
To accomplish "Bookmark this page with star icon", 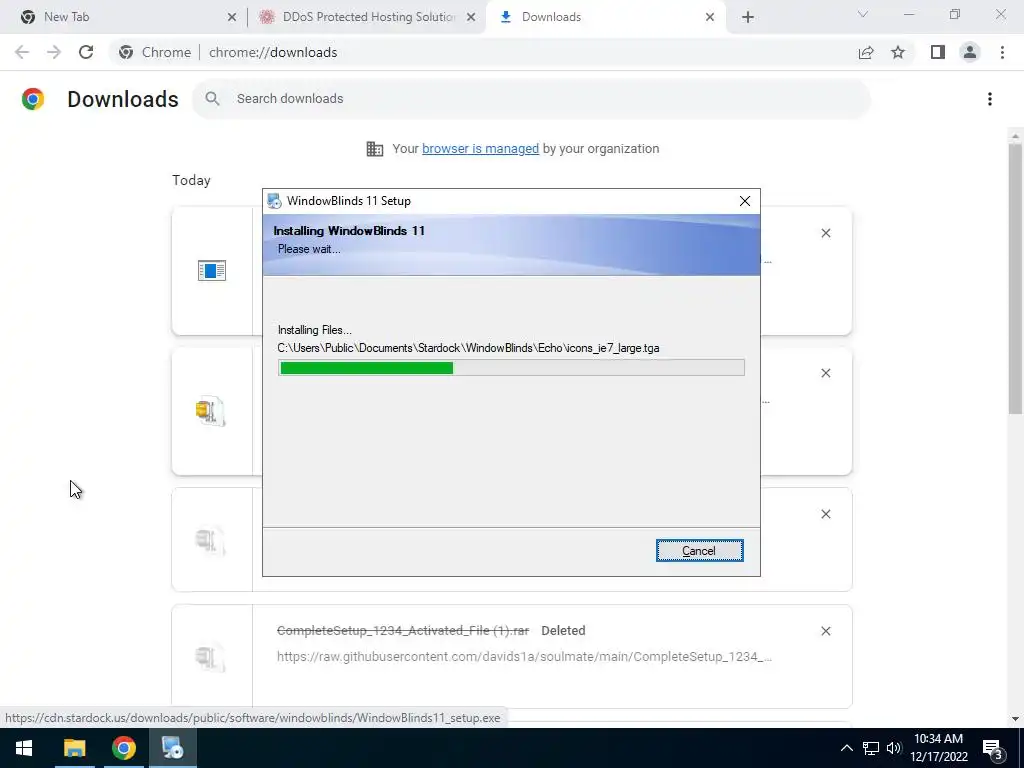I will (899, 52).
